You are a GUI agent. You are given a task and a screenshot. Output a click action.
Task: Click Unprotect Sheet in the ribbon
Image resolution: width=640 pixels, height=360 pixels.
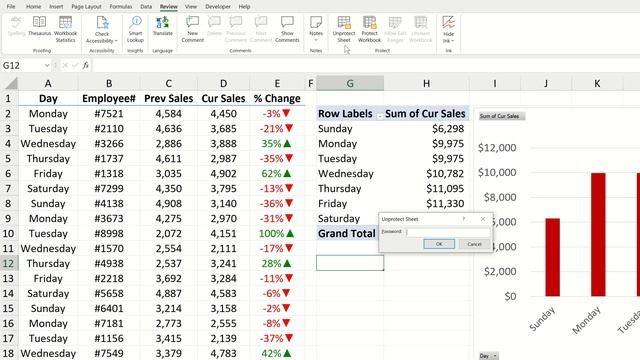pyautogui.click(x=344, y=29)
